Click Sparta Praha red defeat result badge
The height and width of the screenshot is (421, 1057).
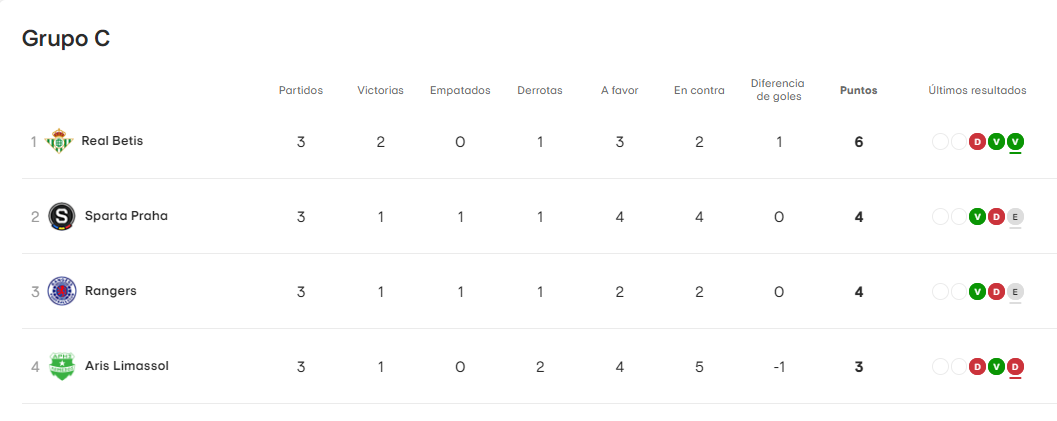[996, 216]
